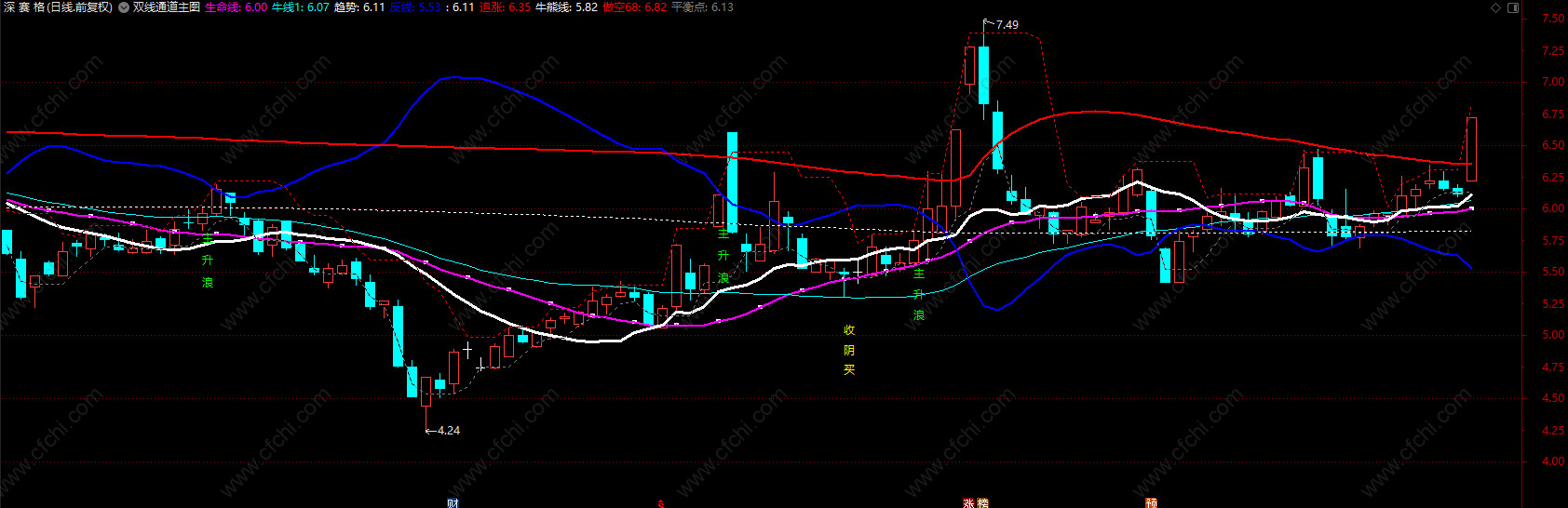The height and width of the screenshot is (508, 1568).
Task: Click the 7.50 price axis label
Action: [1553, 19]
